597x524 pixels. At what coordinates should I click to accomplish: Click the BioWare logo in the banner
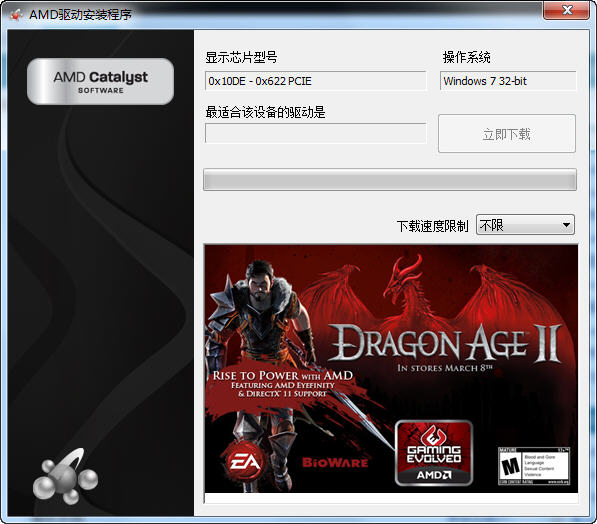pyautogui.click(x=335, y=463)
